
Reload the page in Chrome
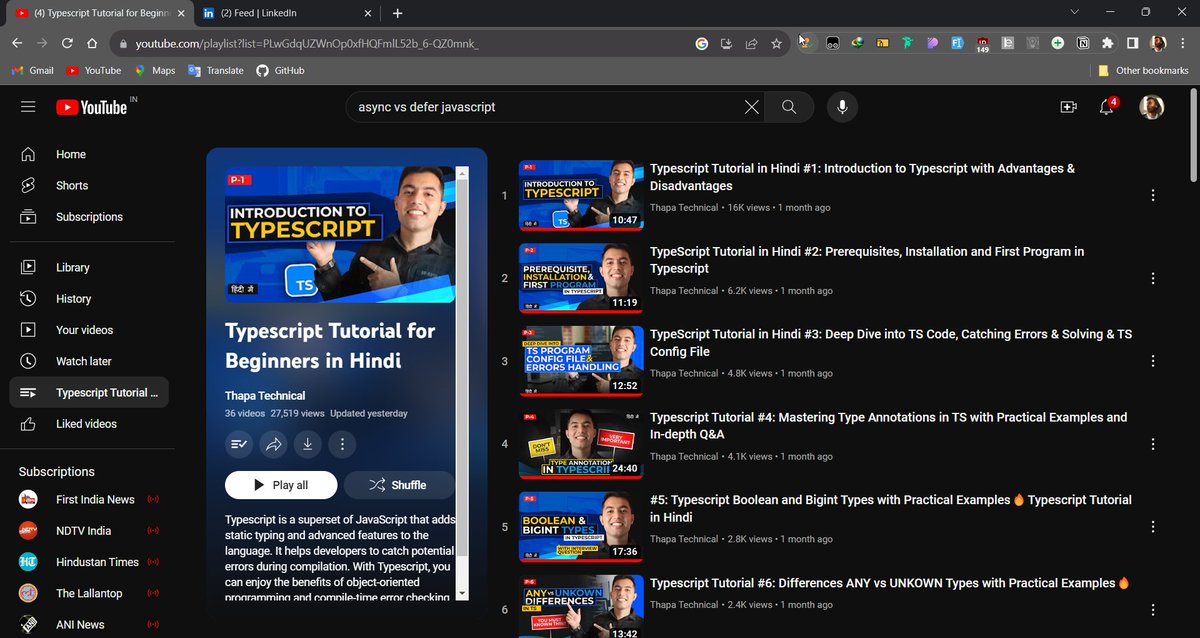coord(67,43)
